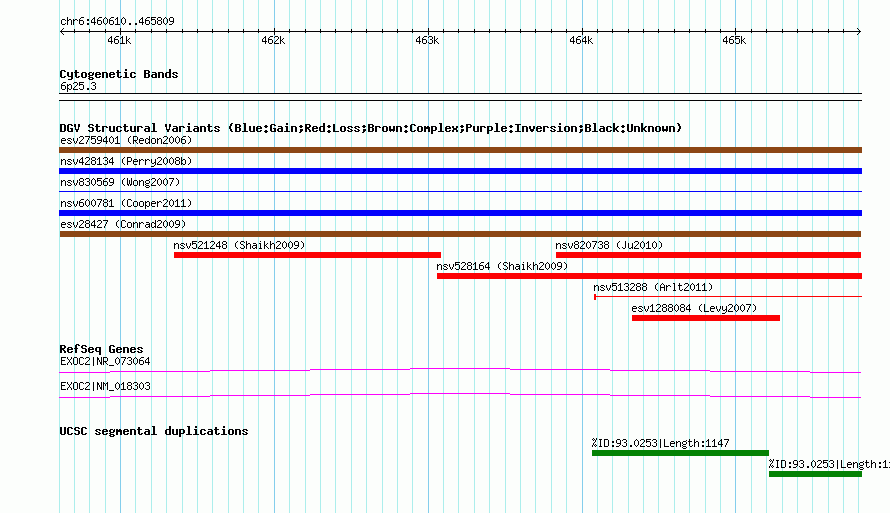890x513 pixels.
Task: Click the 463k ruler tick label
Action: point(427,40)
